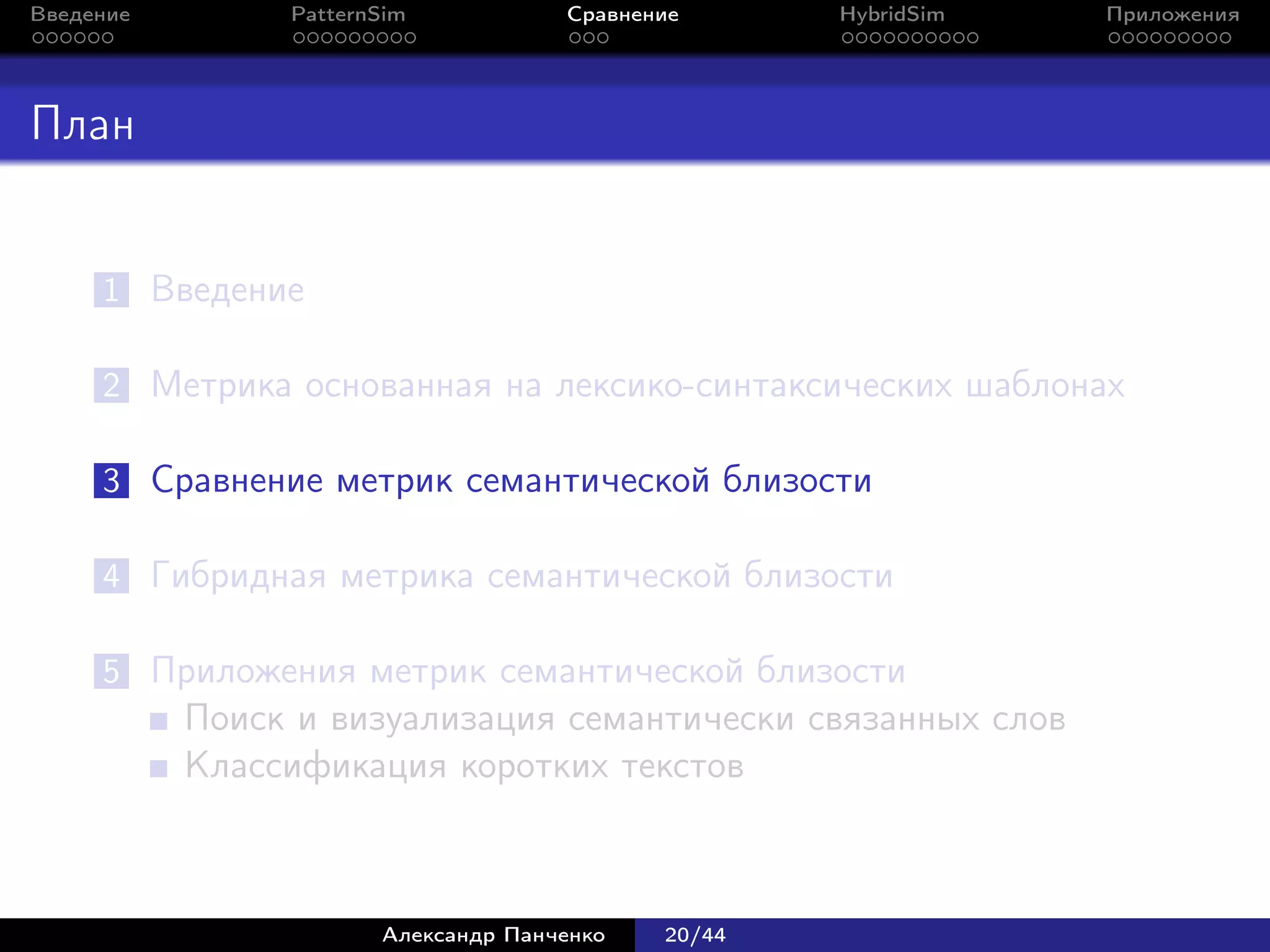Click first slide circle under Сравнение
Image resolution: width=1270 pixels, height=952 pixels.
coord(575,38)
